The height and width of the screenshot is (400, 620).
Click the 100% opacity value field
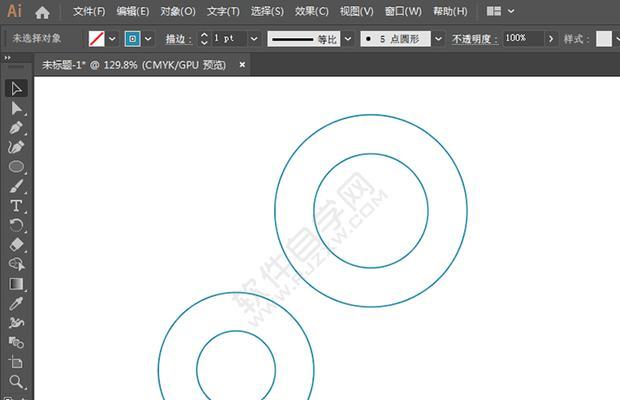point(523,39)
